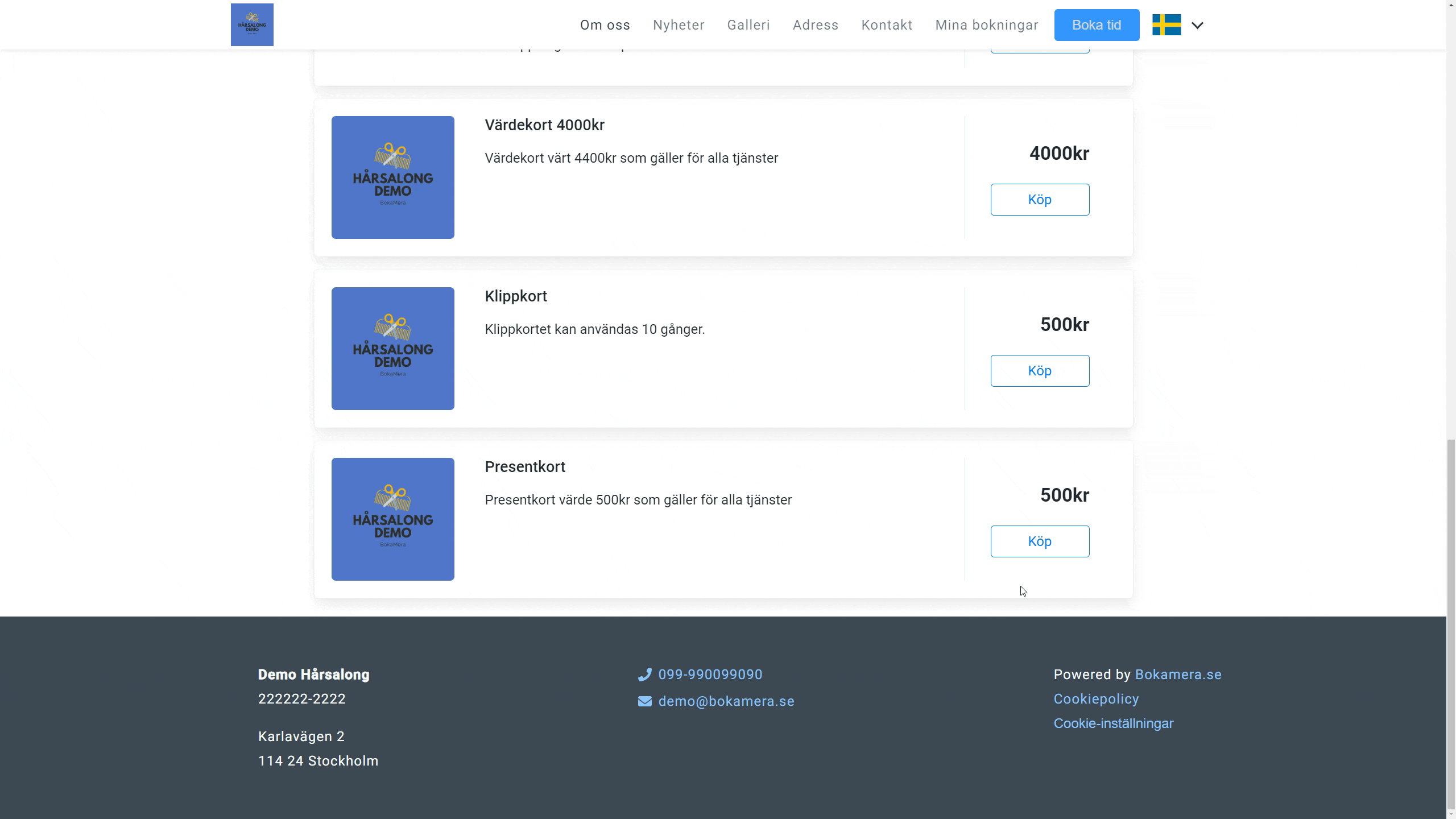Image resolution: width=1456 pixels, height=819 pixels.
Task: Open the Om oss menu item
Action: click(605, 25)
